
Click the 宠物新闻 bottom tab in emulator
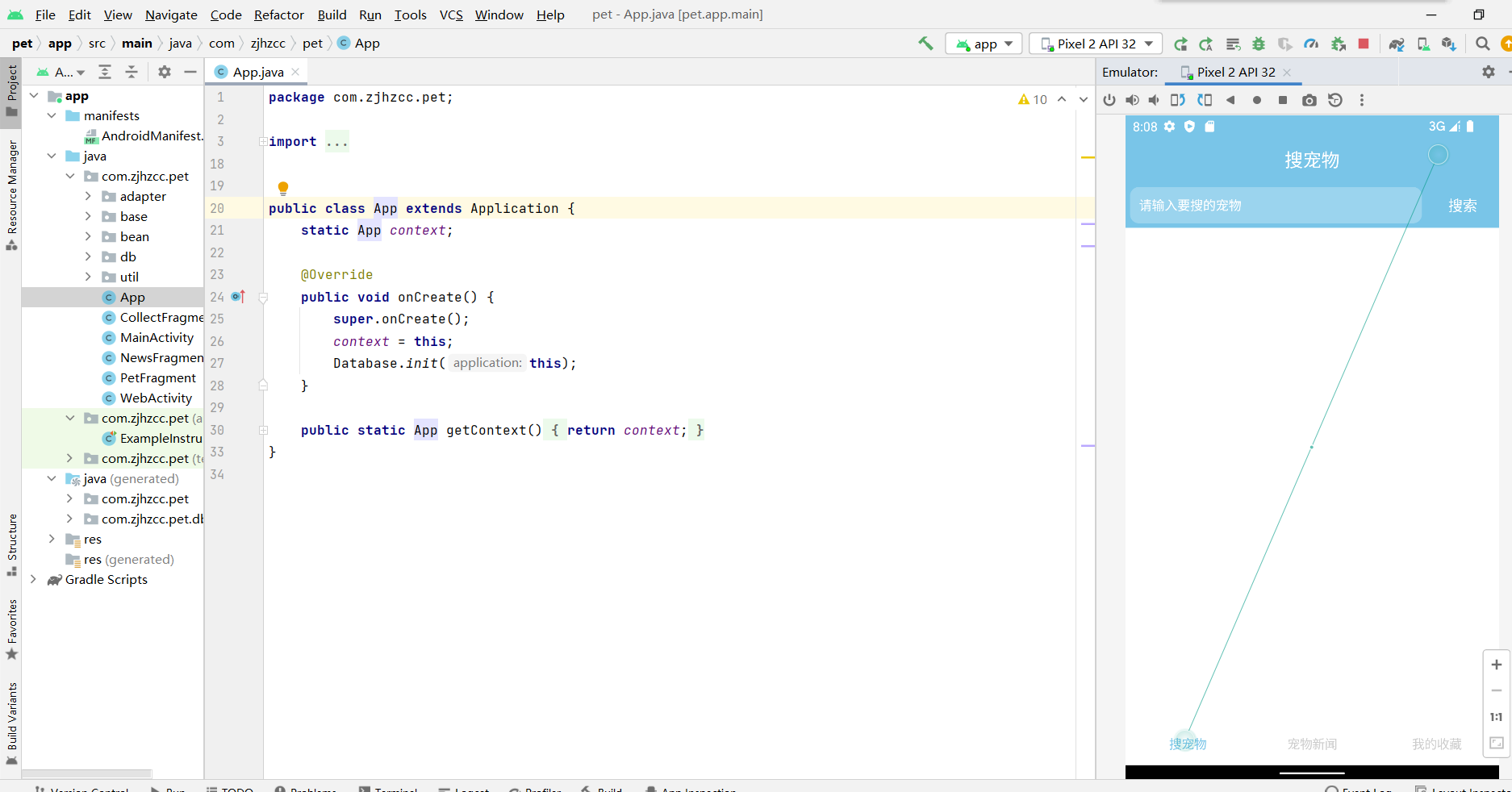point(1312,744)
